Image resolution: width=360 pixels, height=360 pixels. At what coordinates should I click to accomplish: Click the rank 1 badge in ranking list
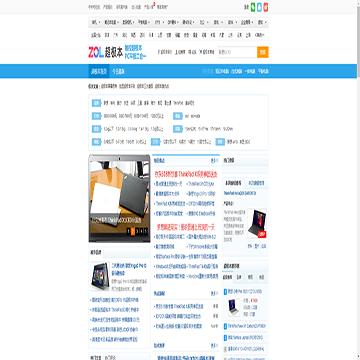(225, 291)
